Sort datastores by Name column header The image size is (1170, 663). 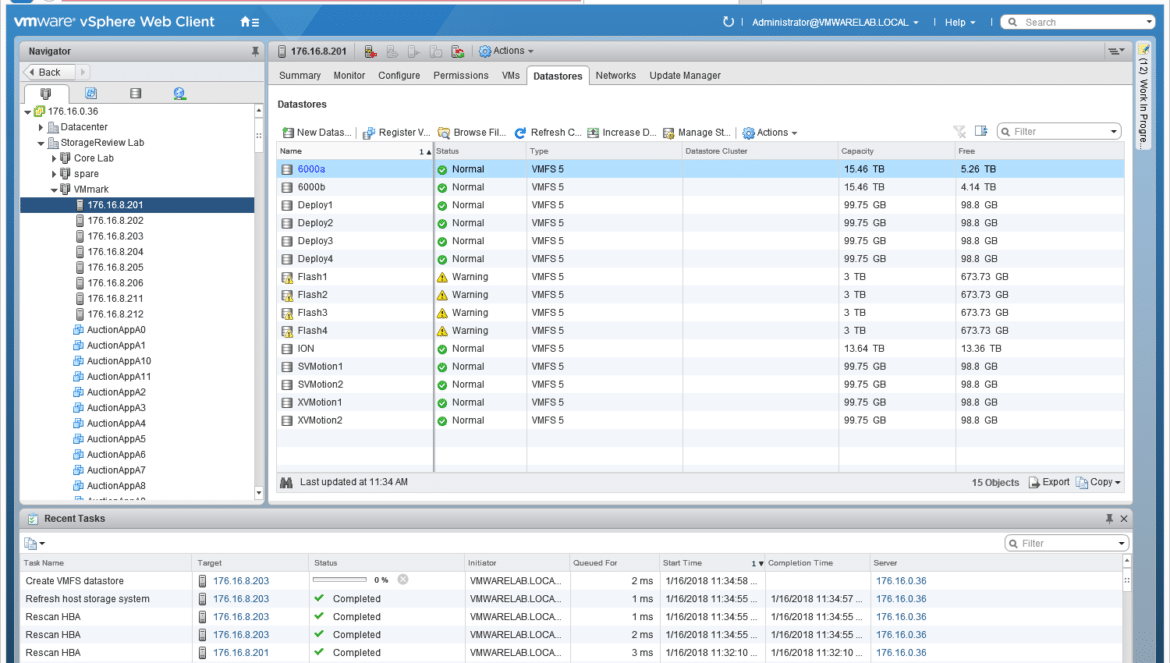pyautogui.click(x=355, y=151)
